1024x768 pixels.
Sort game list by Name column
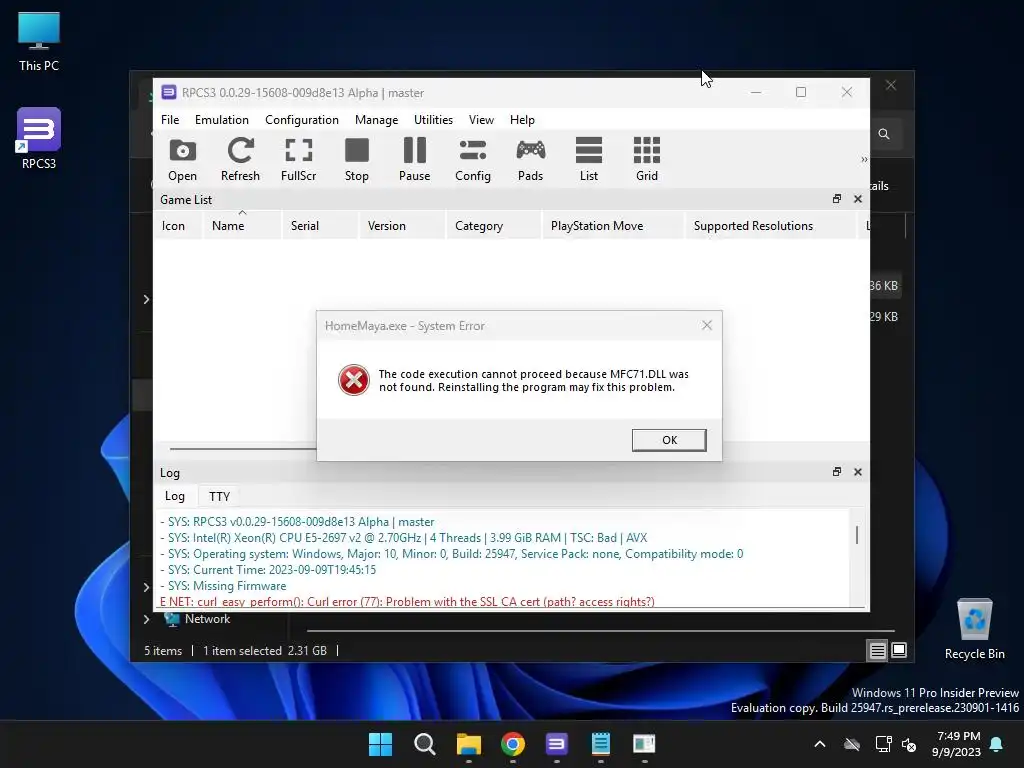[x=242, y=225]
